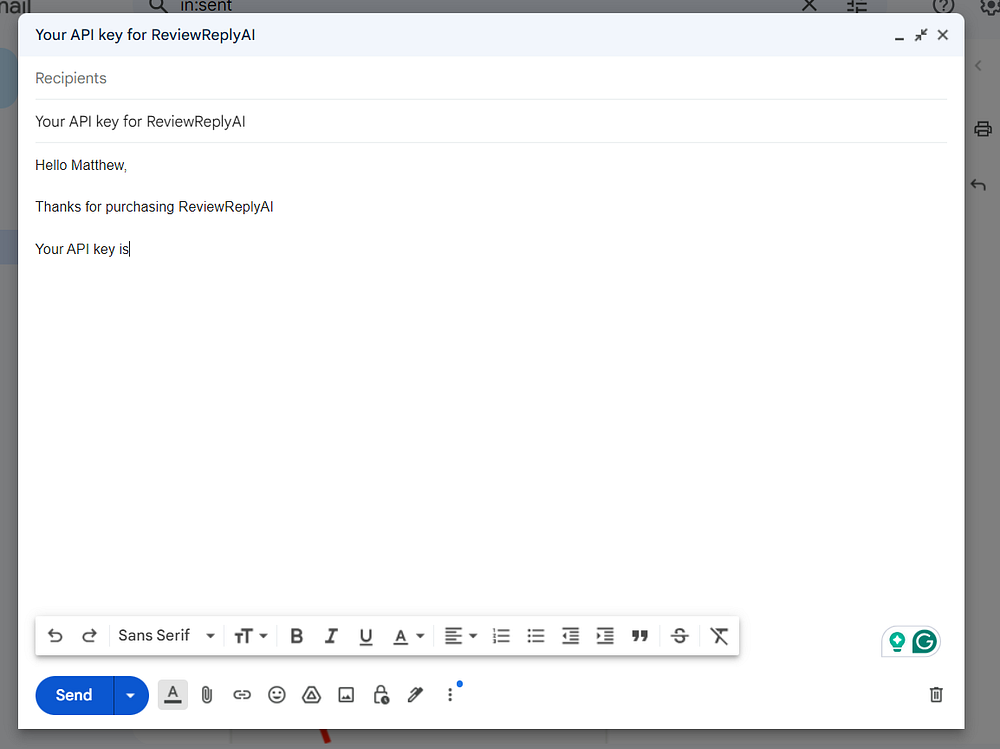Open Gmail support help icon
The image size is (1000, 749).
pyautogui.click(x=943, y=6)
